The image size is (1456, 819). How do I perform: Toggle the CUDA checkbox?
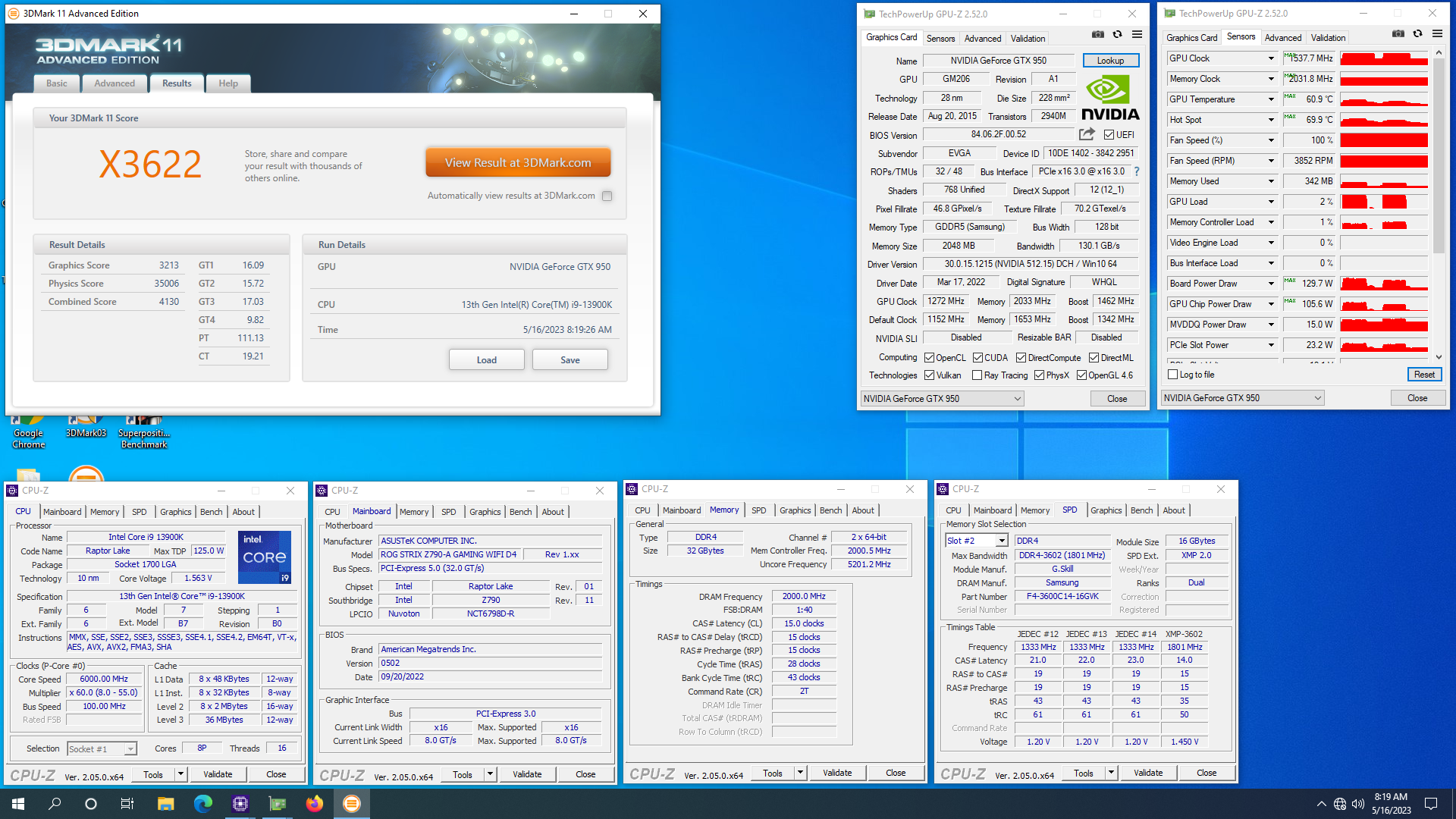pos(977,358)
